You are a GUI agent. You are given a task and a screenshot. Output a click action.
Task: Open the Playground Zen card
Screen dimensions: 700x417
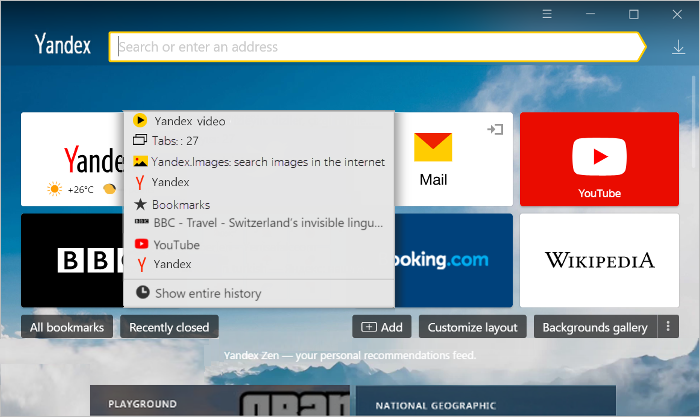(x=220, y=401)
